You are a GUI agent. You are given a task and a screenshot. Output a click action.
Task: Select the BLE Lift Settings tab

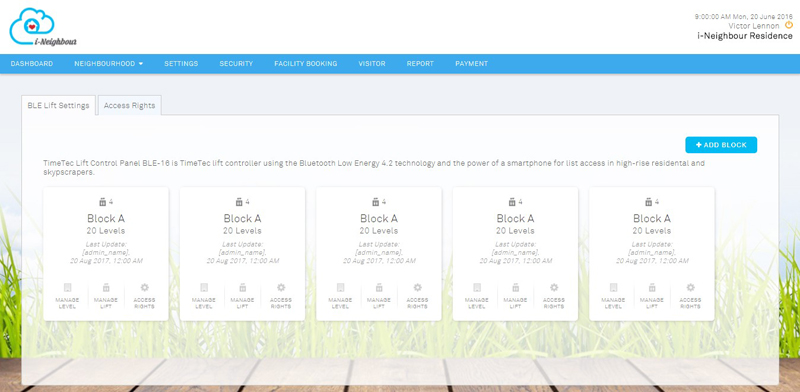[59, 105]
